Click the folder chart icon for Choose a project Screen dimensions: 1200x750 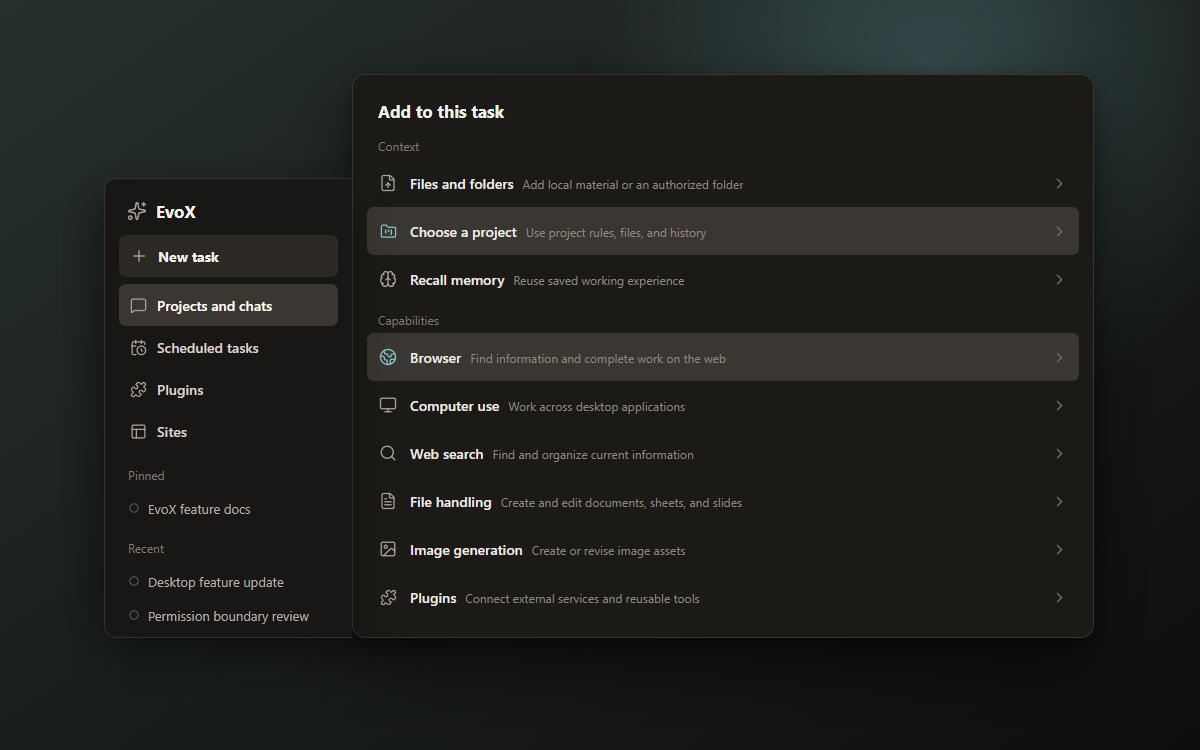[x=388, y=231]
